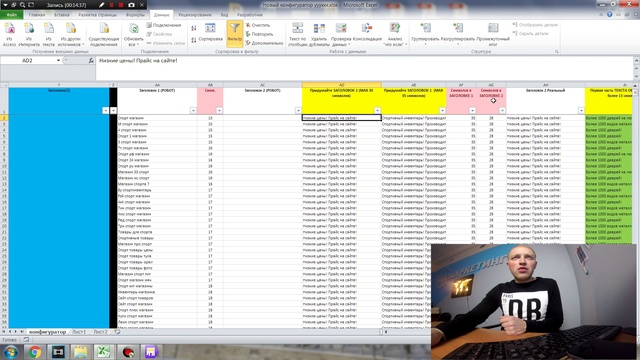The width and height of the screenshot is (640, 360).
Task: Open filter dropdown in the selected AD column header
Action: click(x=377, y=111)
